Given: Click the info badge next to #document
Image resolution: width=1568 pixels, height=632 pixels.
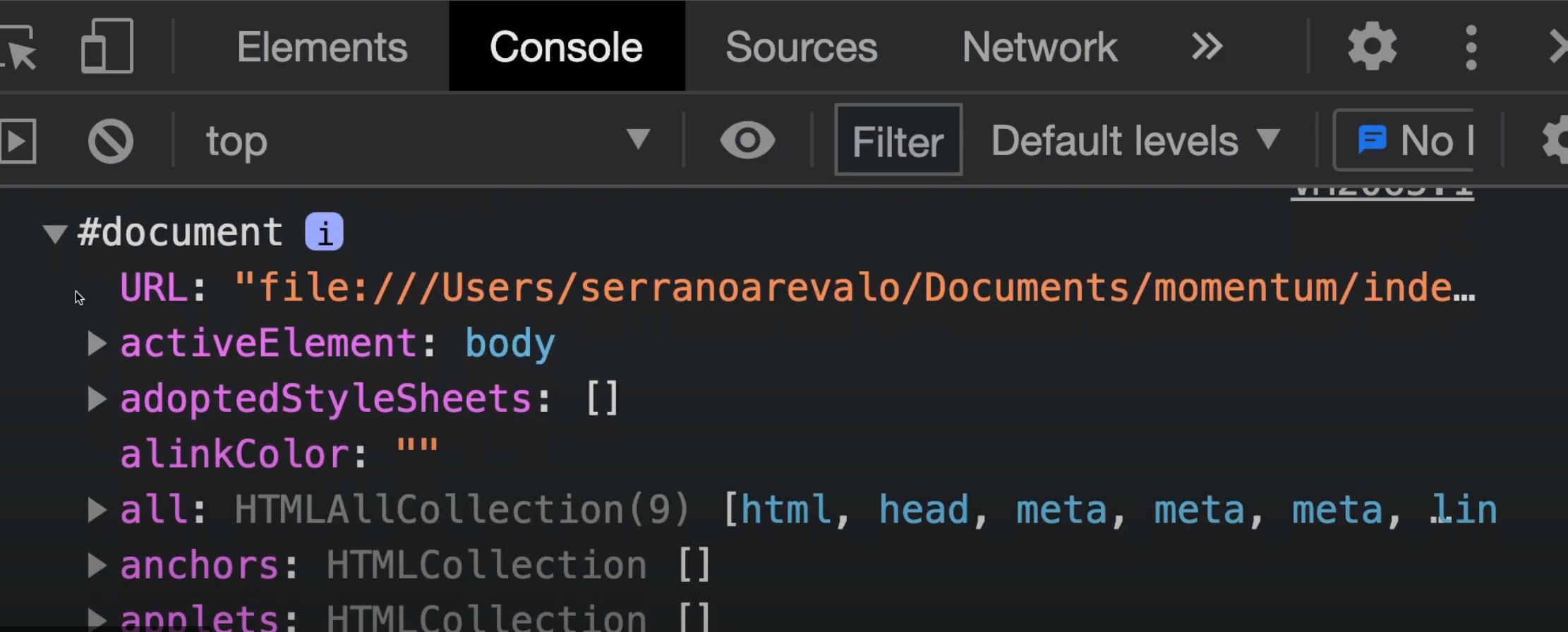Looking at the screenshot, I should click(324, 231).
